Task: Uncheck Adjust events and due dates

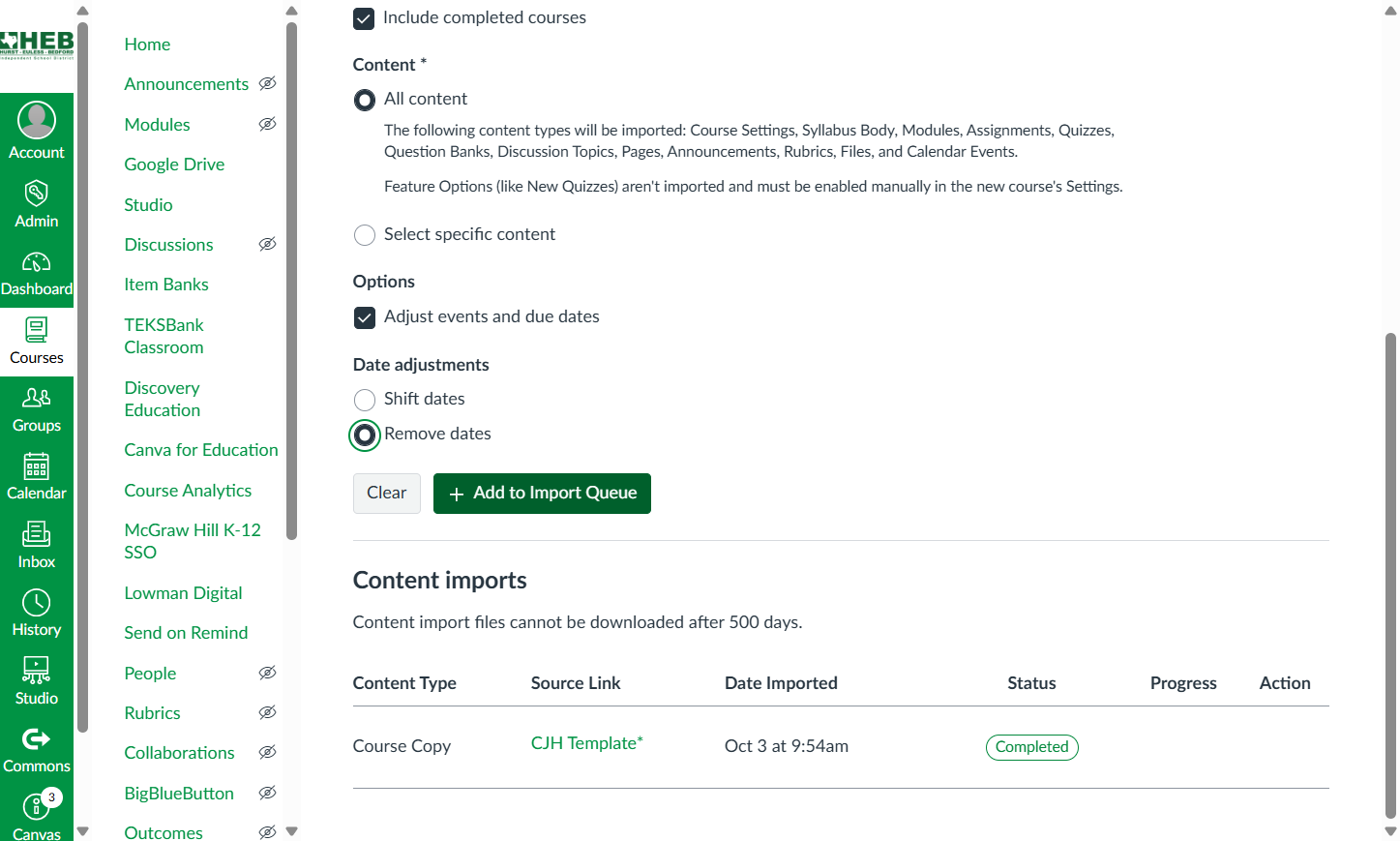Action: click(365, 317)
